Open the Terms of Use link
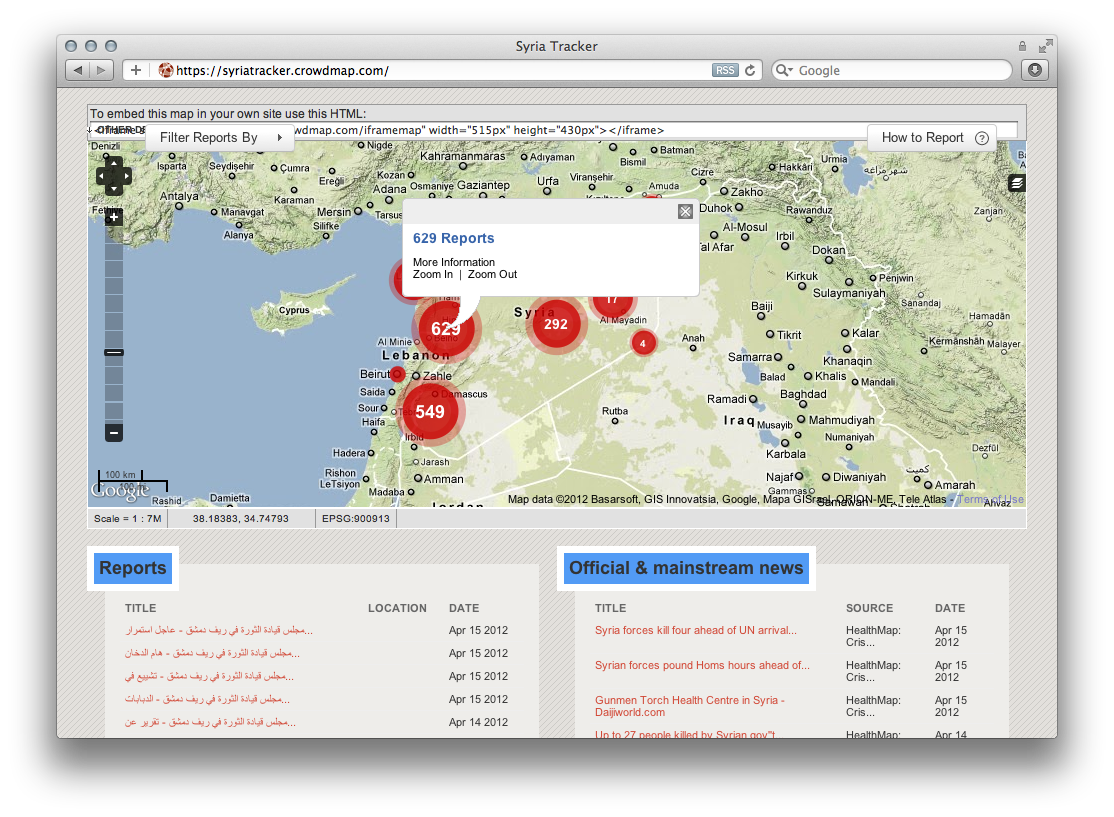This screenshot has width=1114, height=817. 991,499
